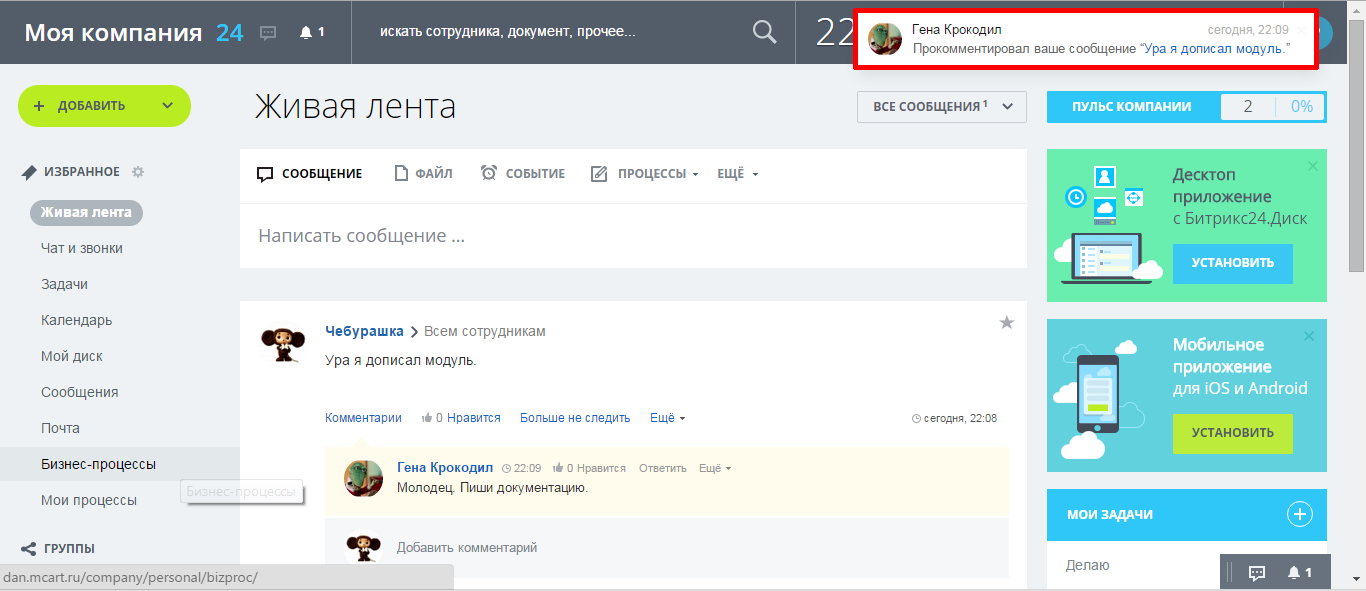Image resolution: width=1366 pixels, height=591 pixels.
Task: Add new task with plus icon
Action: [1298, 514]
